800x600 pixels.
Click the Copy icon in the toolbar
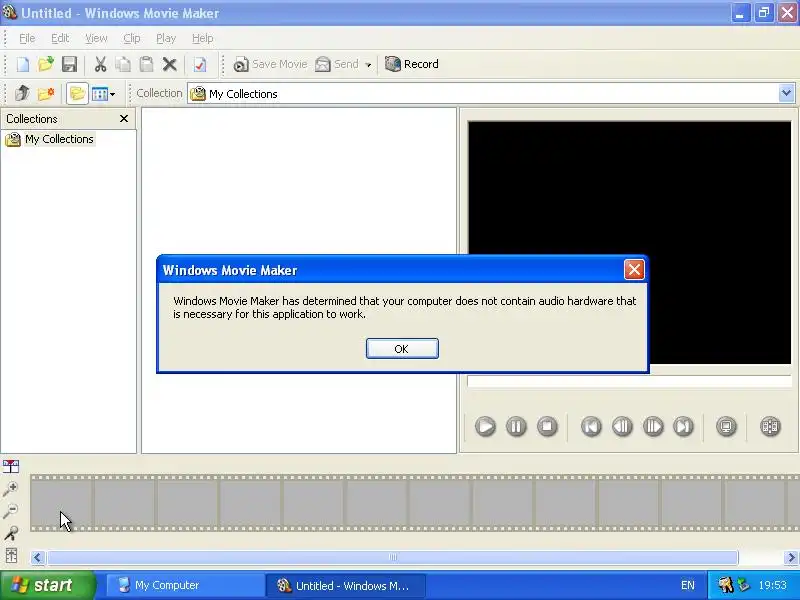pos(123,64)
